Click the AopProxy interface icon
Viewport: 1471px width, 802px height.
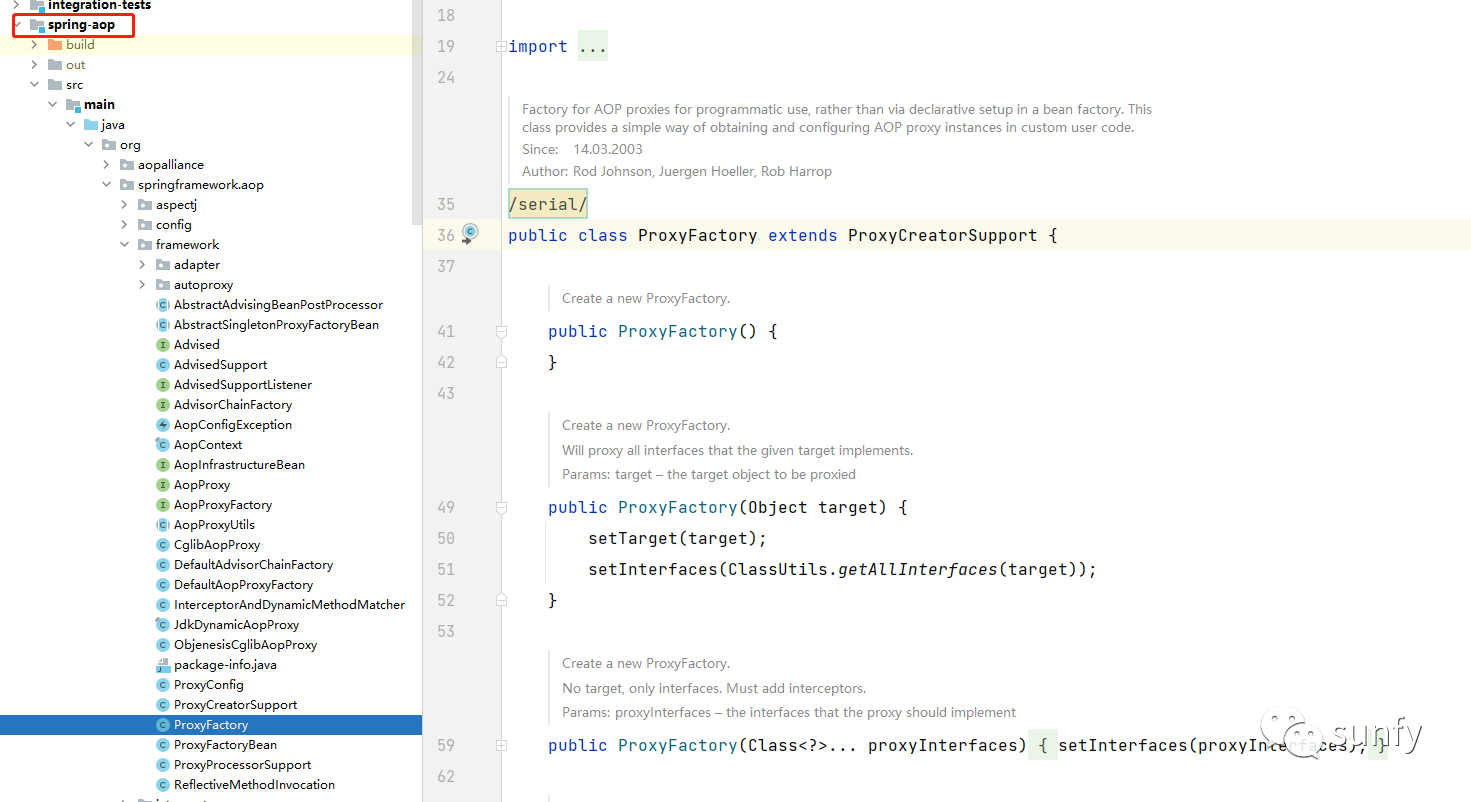click(163, 485)
